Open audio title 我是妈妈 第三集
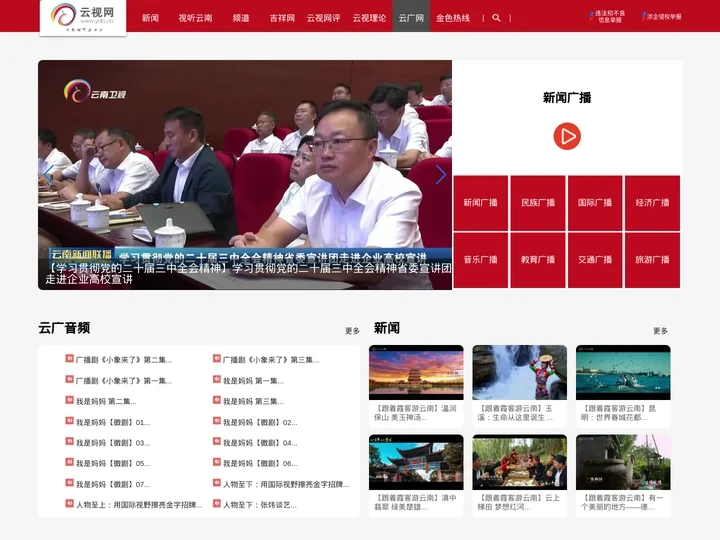The height and width of the screenshot is (540, 720). pos(253,402)
